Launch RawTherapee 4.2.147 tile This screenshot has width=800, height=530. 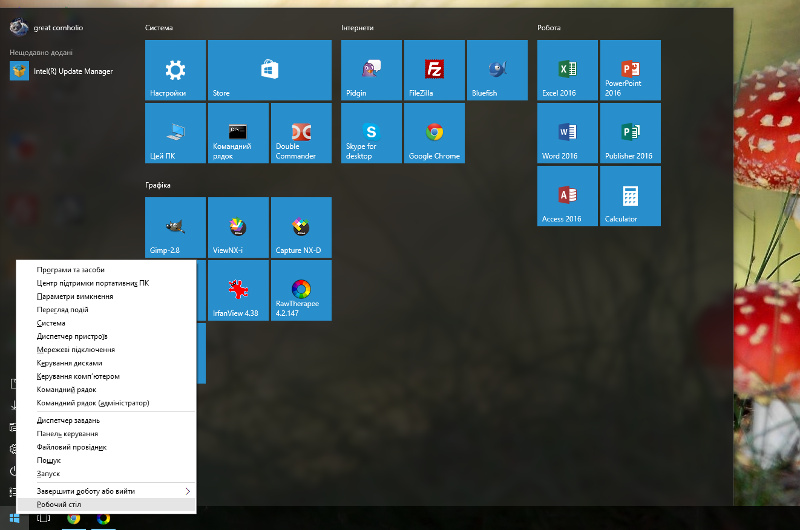302,290
